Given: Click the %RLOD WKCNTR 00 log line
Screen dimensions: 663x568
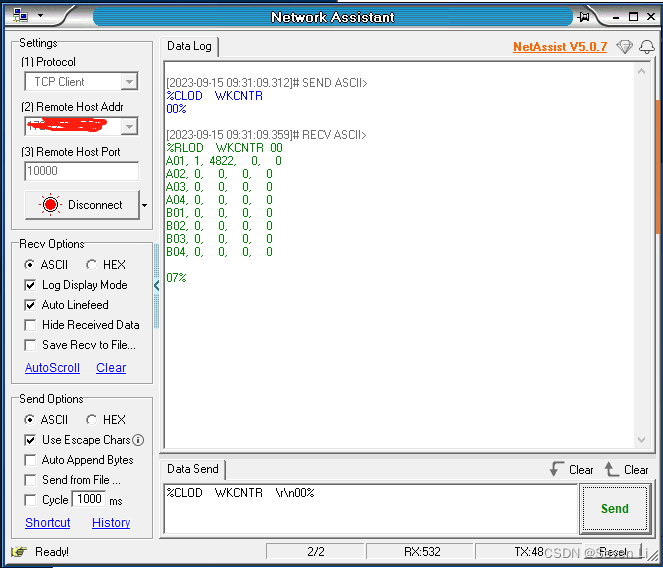Looking at the screenshot, I should point(224,148).
